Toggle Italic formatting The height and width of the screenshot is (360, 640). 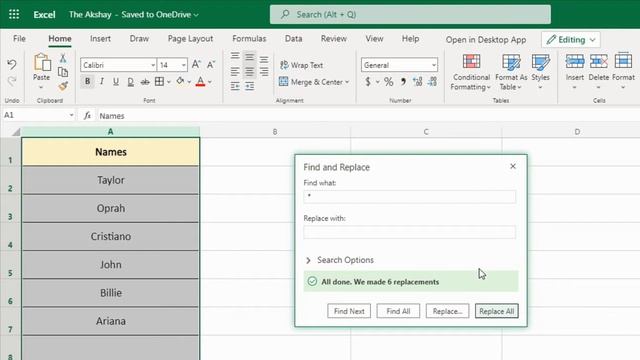tap(102, 82)
